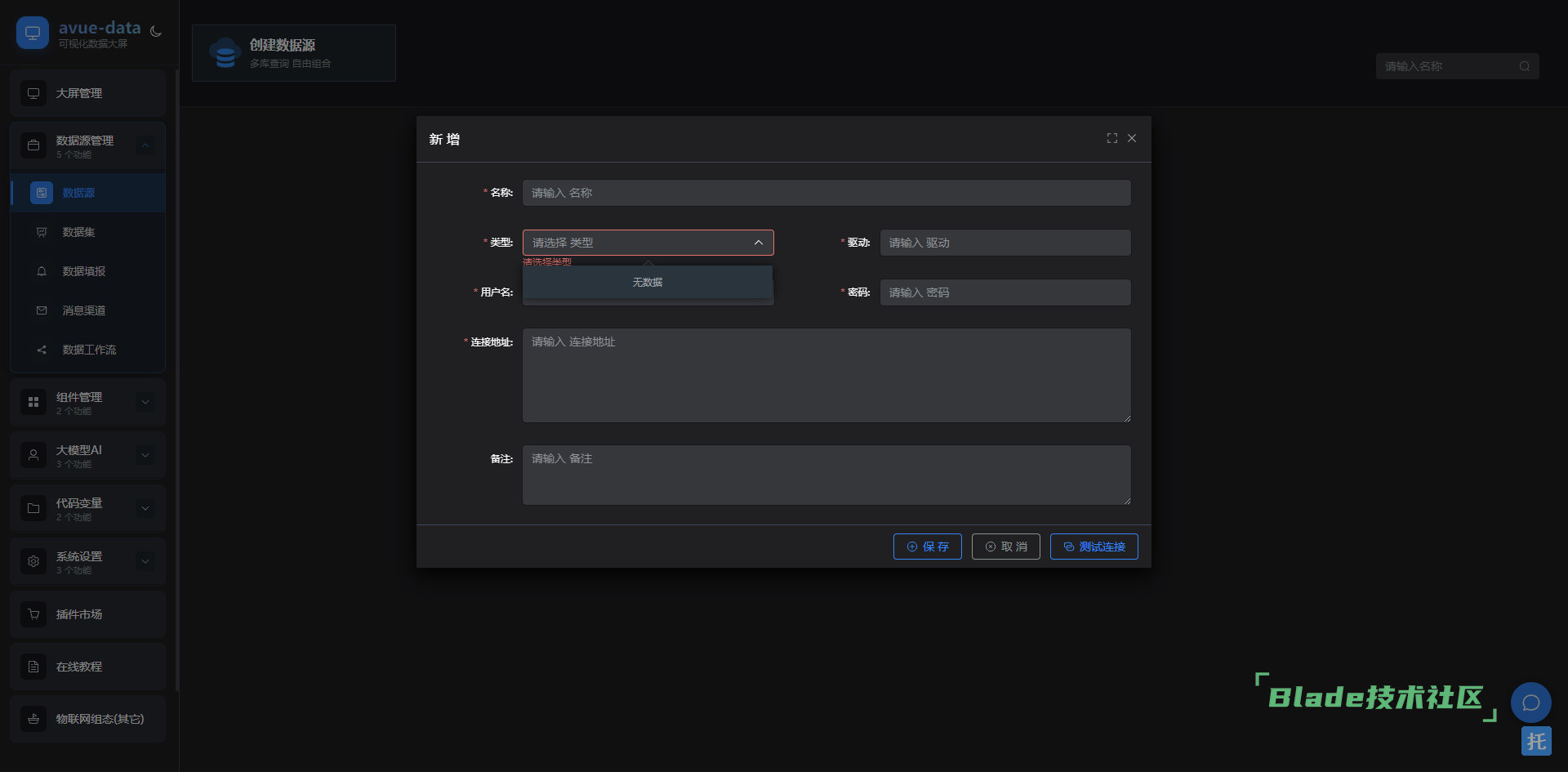Toggle dark mode moon icon
Image resolution: width=1568 pixels, height=772 pixels.
[156, 32]
